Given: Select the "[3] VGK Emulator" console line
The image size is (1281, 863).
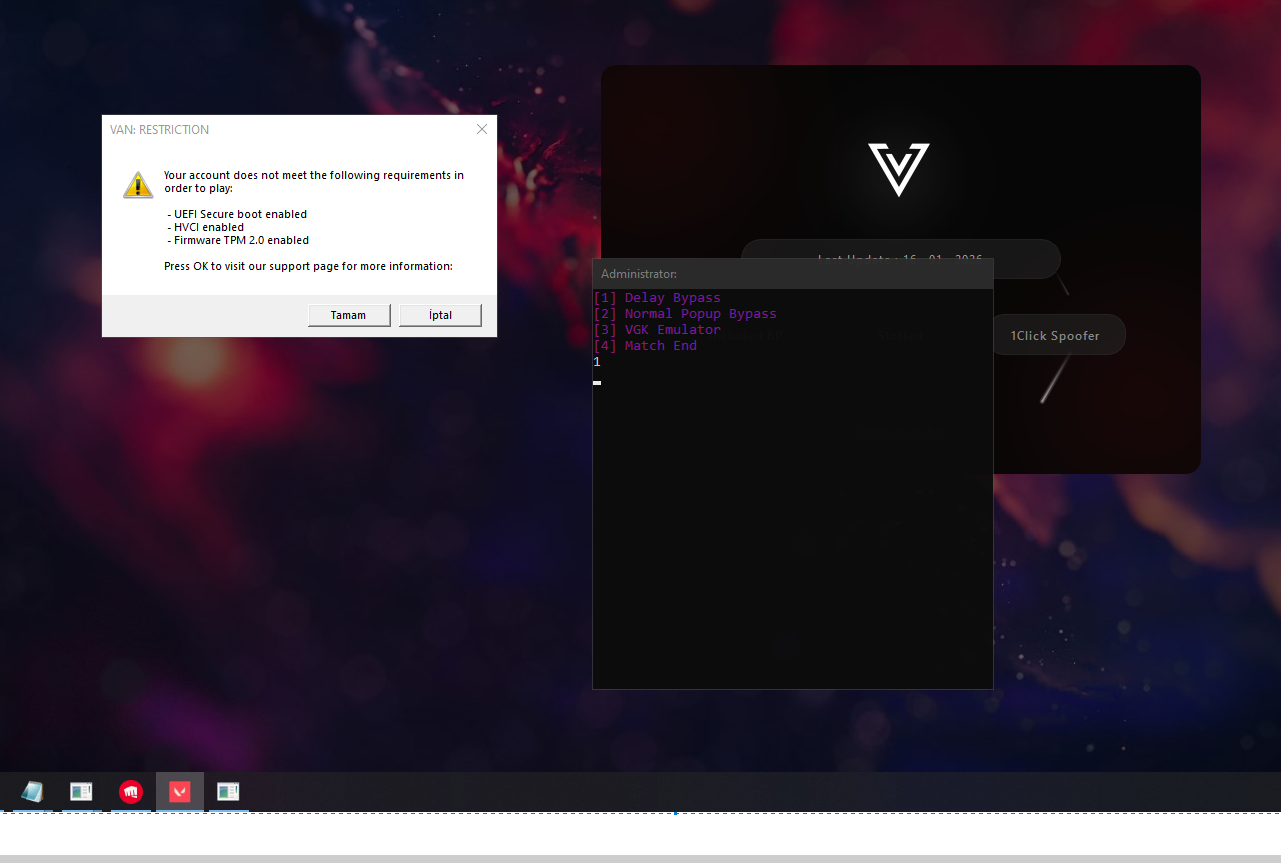Looking at the screenshot, I should 657,330.
